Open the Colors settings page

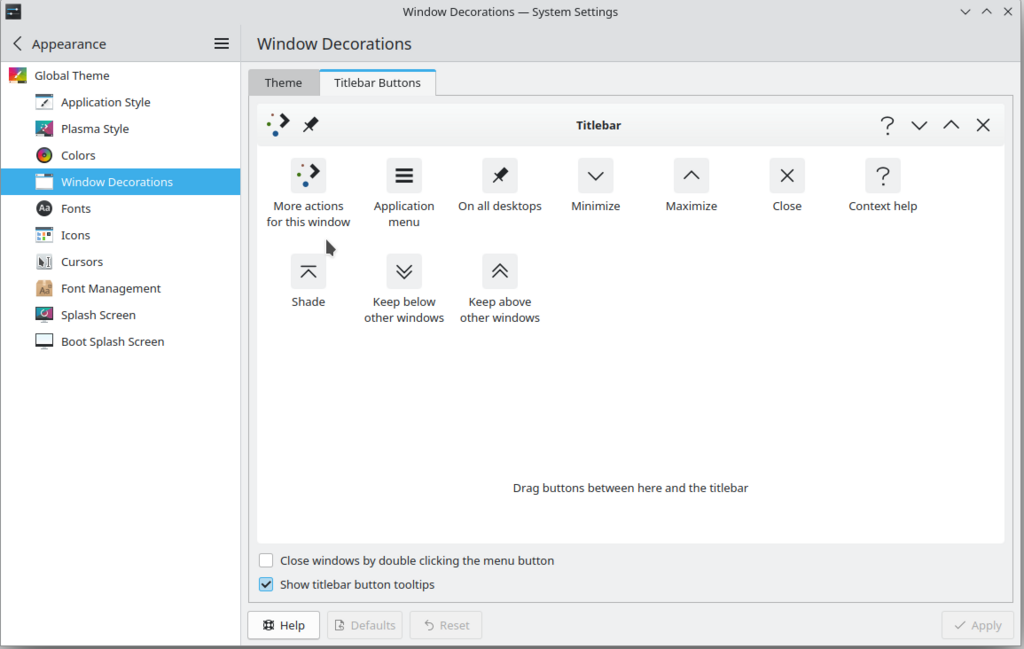(x=78, y=156)
